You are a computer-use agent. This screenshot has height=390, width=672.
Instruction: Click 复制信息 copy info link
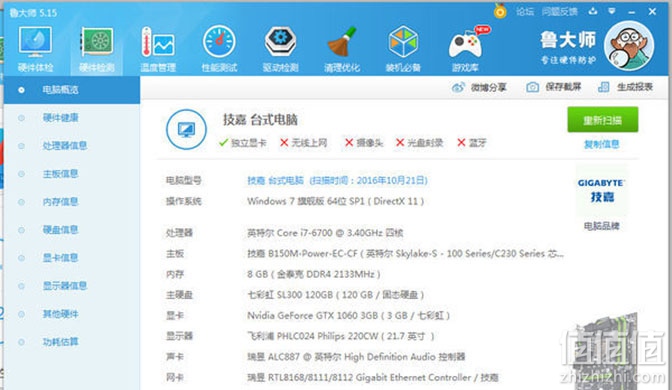pyautogui.click(x=602, y=144)
